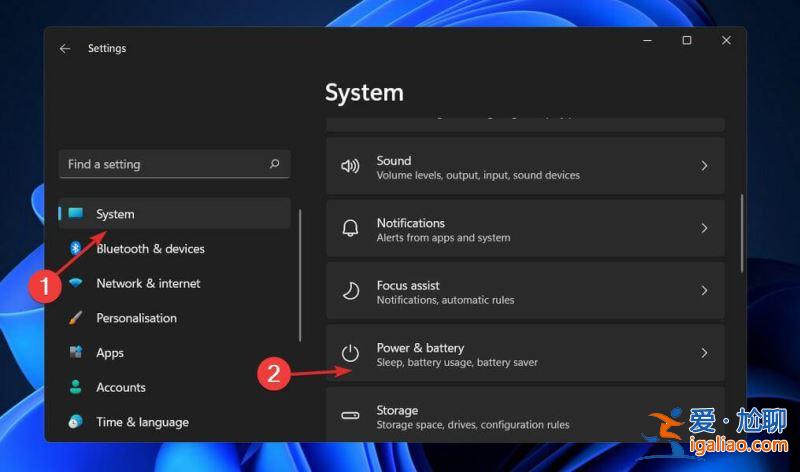Viewport: 800px width, 472px height.
Task: Click 'Alerts from apps and system' text
Action: pyautogui.click(x=443, y=237)
